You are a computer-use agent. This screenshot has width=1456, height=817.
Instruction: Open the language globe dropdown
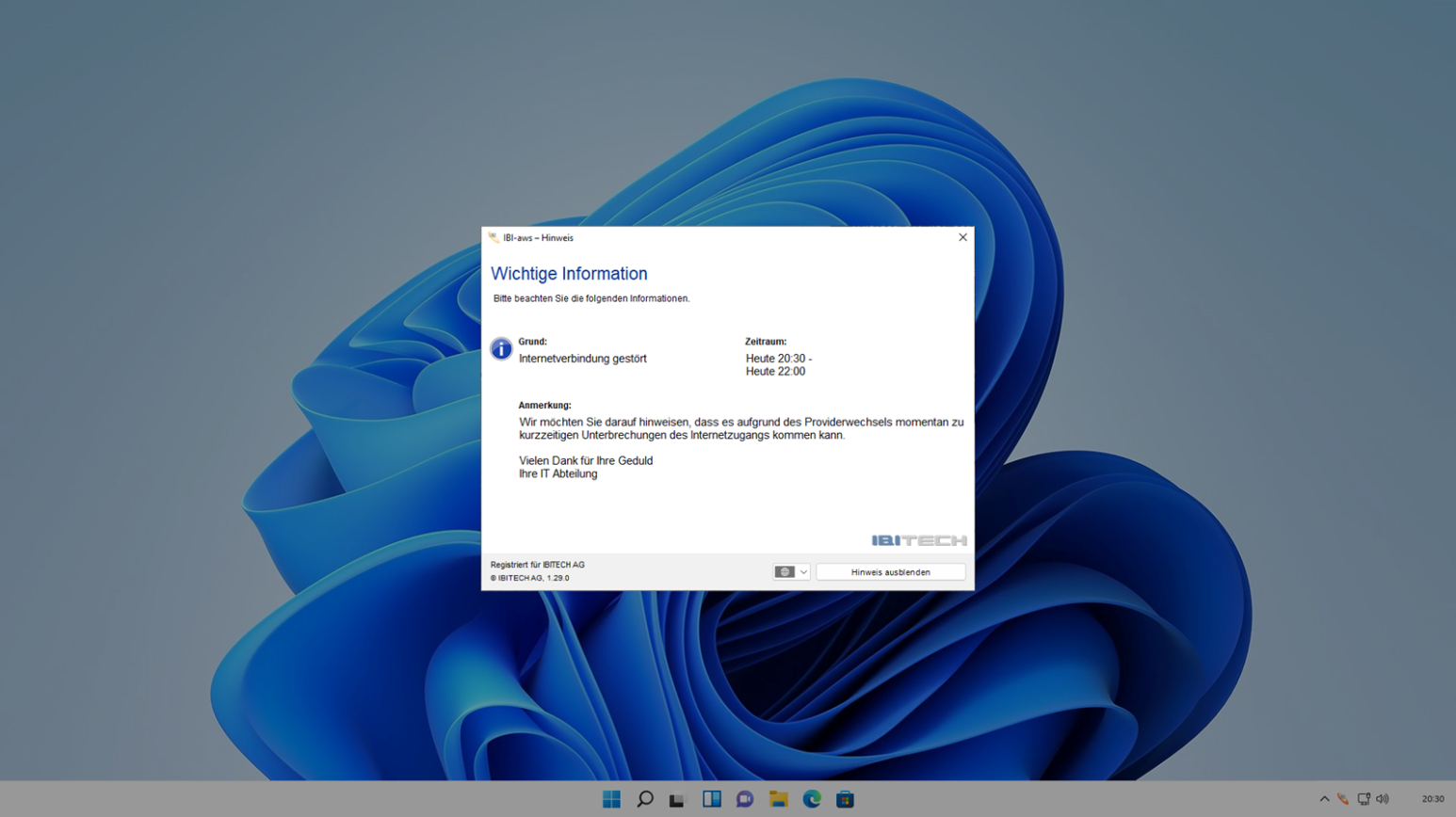[791, 571]
